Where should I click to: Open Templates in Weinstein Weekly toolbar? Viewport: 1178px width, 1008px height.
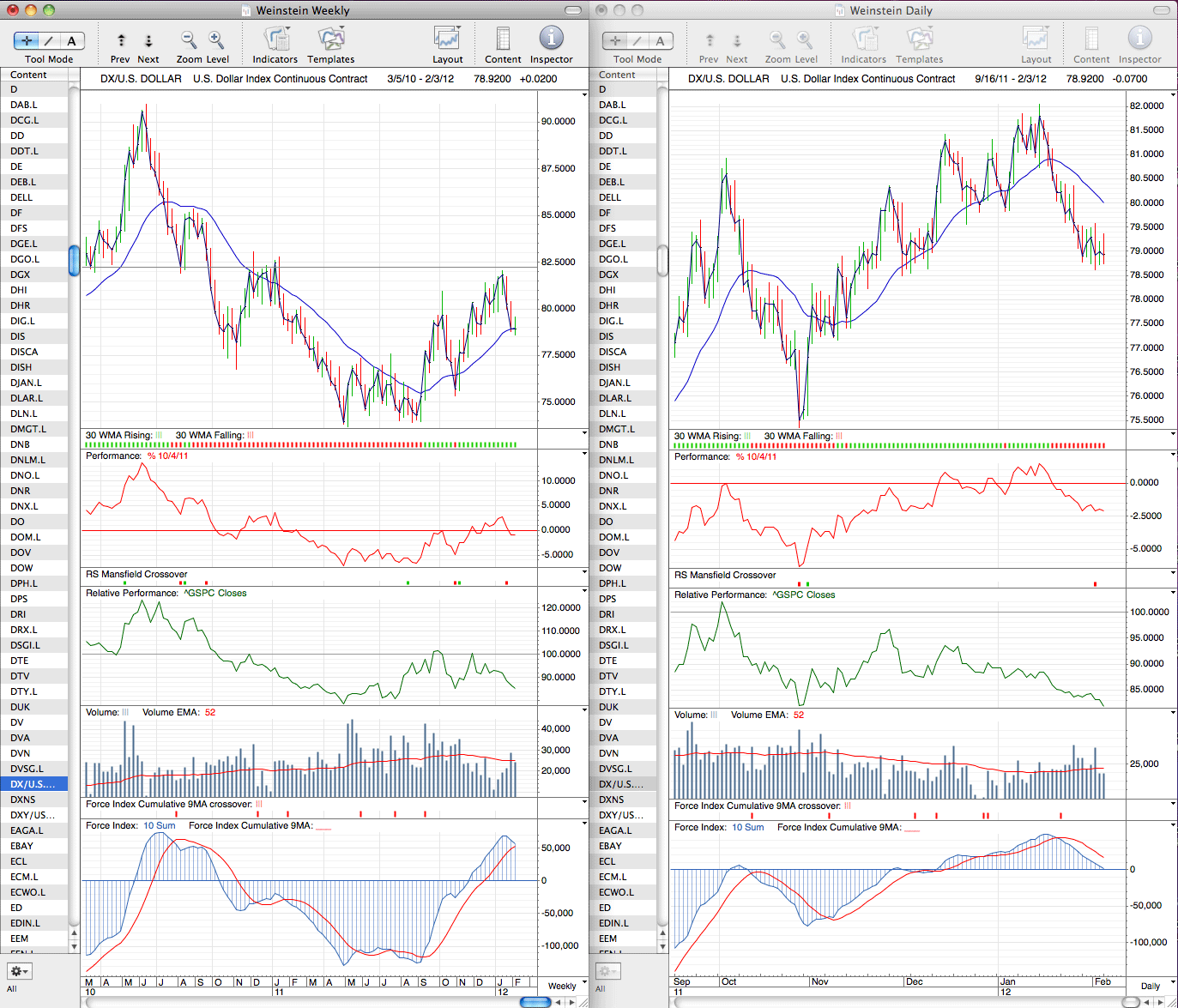click(330, 45)
